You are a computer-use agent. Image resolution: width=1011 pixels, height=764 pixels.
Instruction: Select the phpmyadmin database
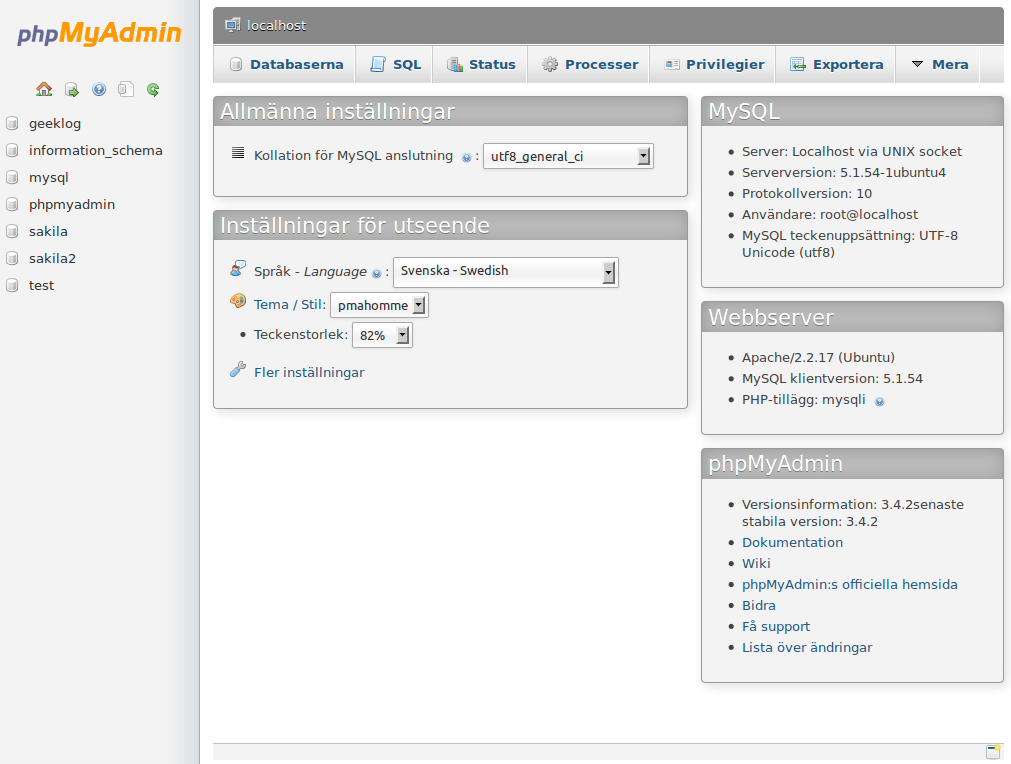[72, 204]
